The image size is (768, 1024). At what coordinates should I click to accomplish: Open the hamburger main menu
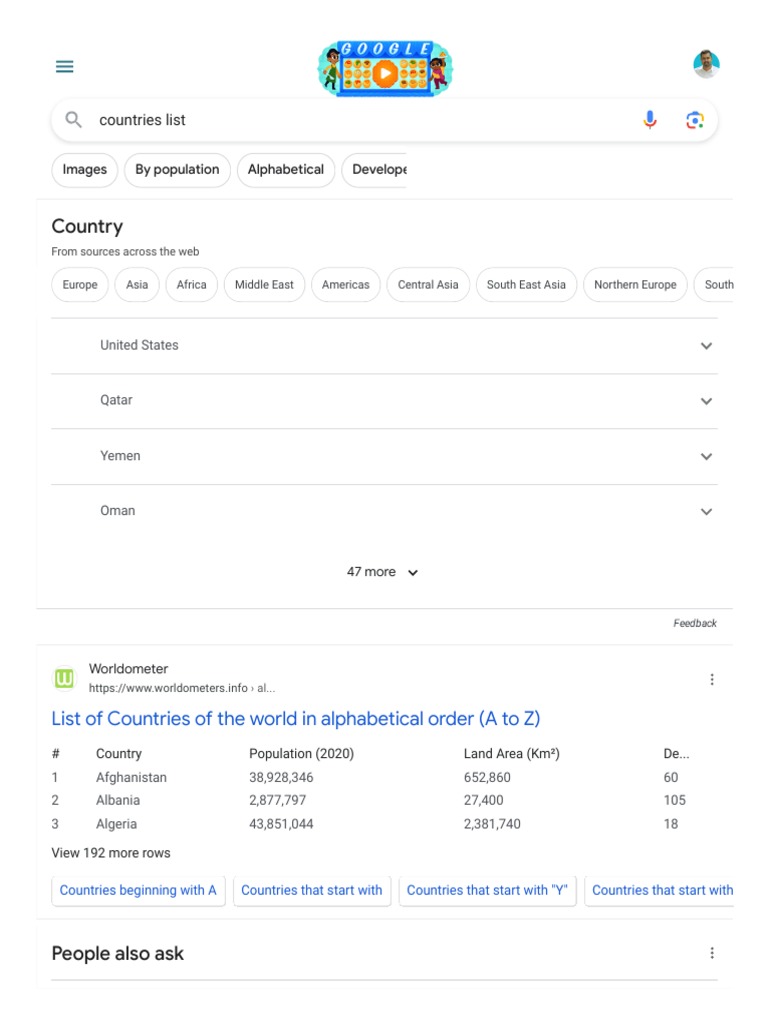click(65, 67)
